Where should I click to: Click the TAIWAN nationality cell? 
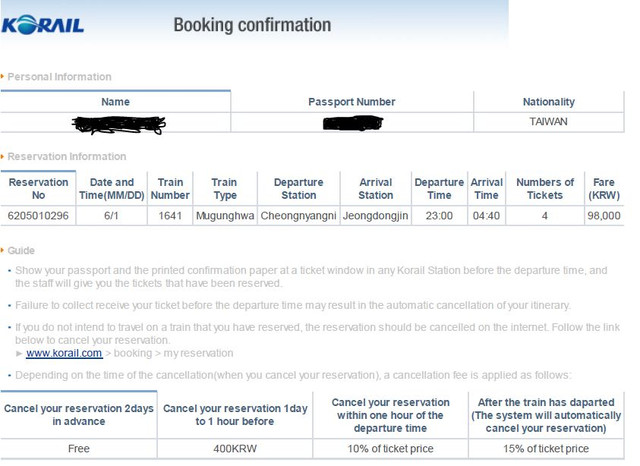click(548, 122)
